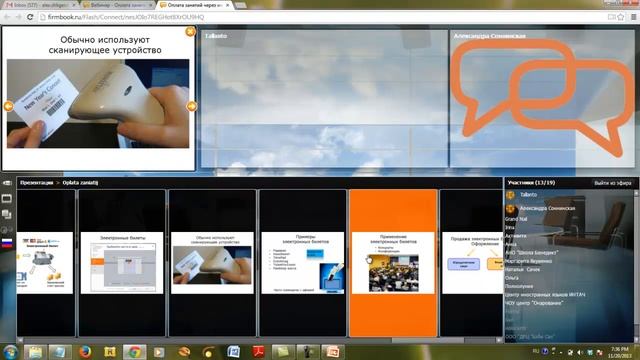Select the highlighted Применение электронных билетов thumbnail
The image size is (640, 360).
point(393,263)
